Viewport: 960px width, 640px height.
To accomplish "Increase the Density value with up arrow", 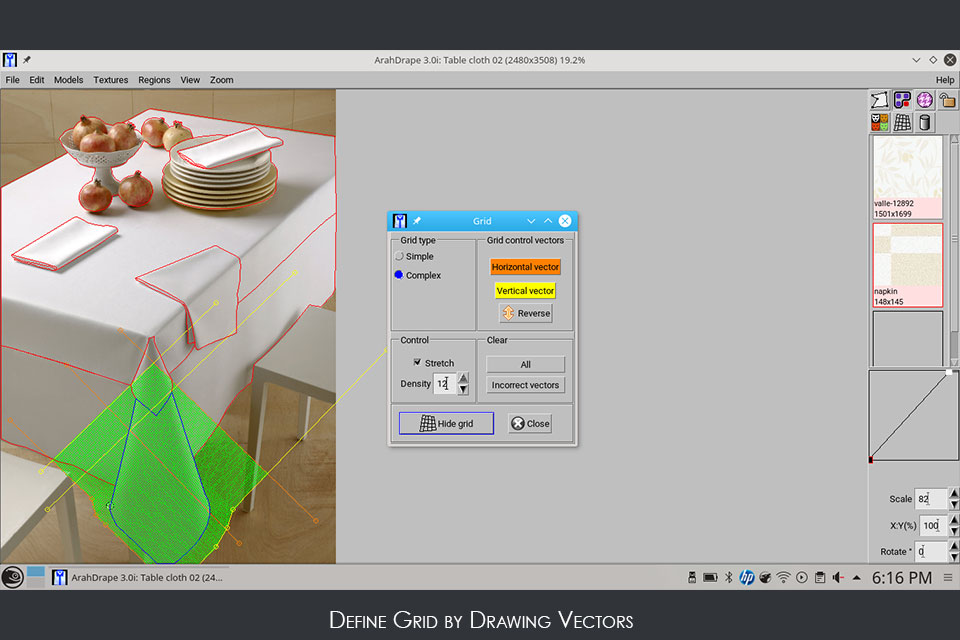I will coord(463,378).
